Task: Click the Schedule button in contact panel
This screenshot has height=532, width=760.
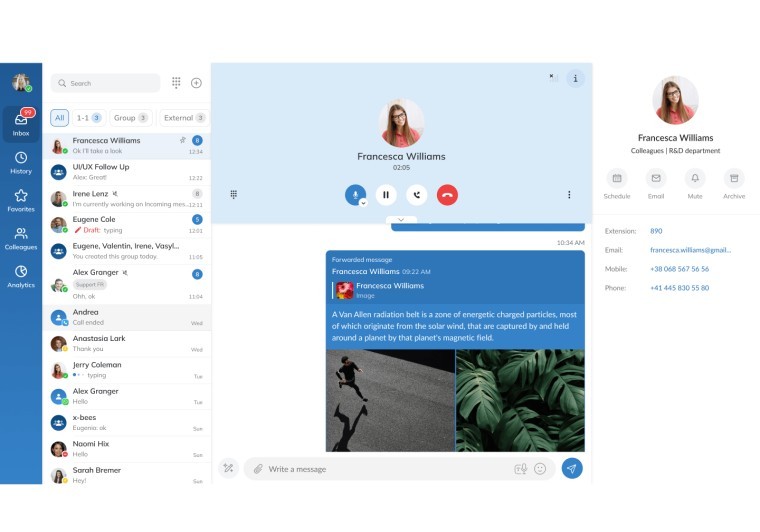Action: [x=617, y=184]
